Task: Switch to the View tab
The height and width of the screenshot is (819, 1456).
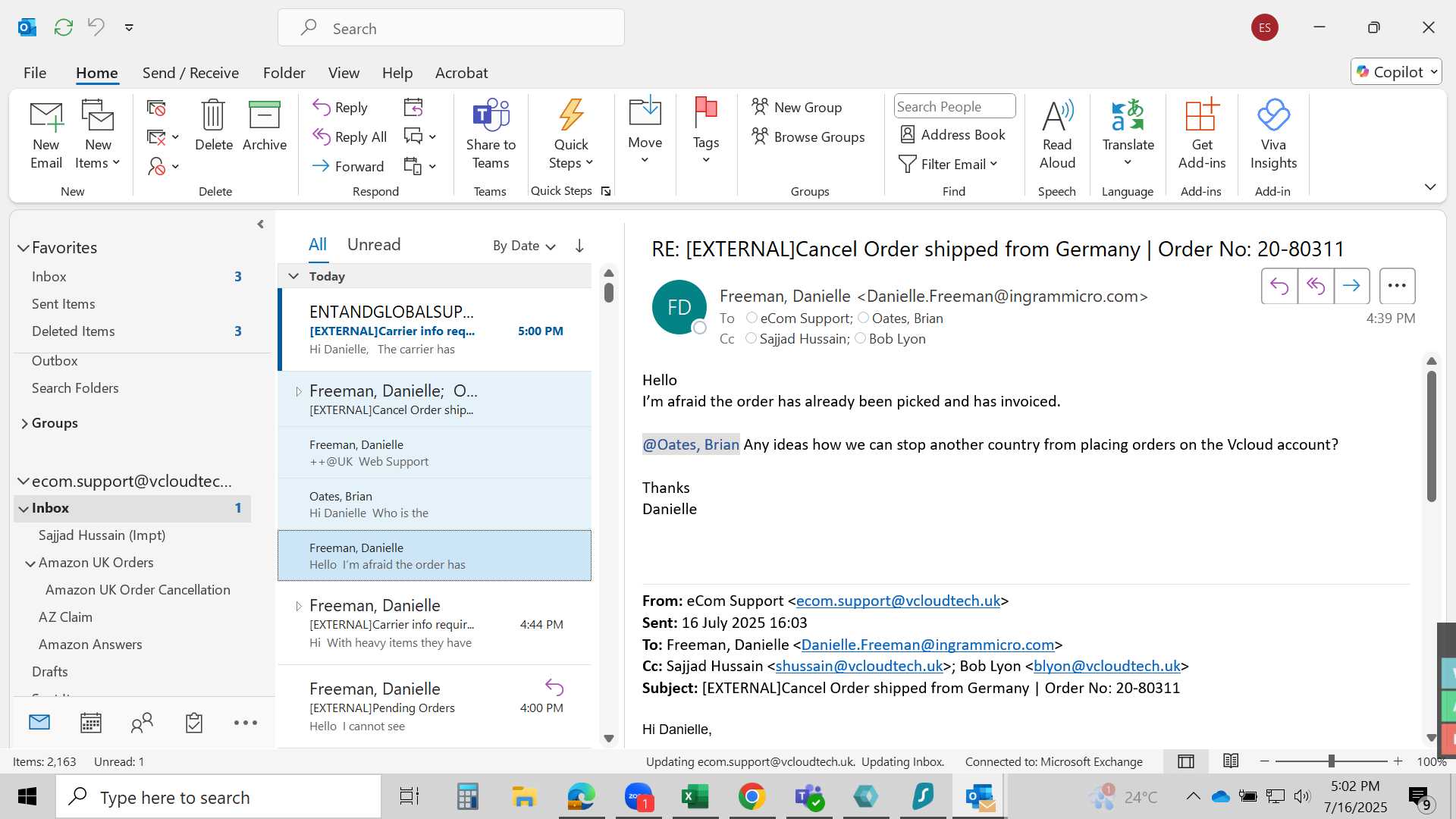Action: (x=344, y=73)
